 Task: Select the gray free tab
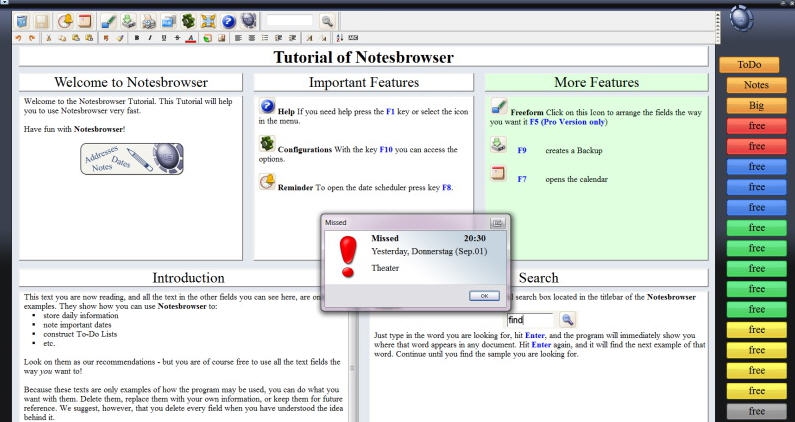tap(756, 411)
